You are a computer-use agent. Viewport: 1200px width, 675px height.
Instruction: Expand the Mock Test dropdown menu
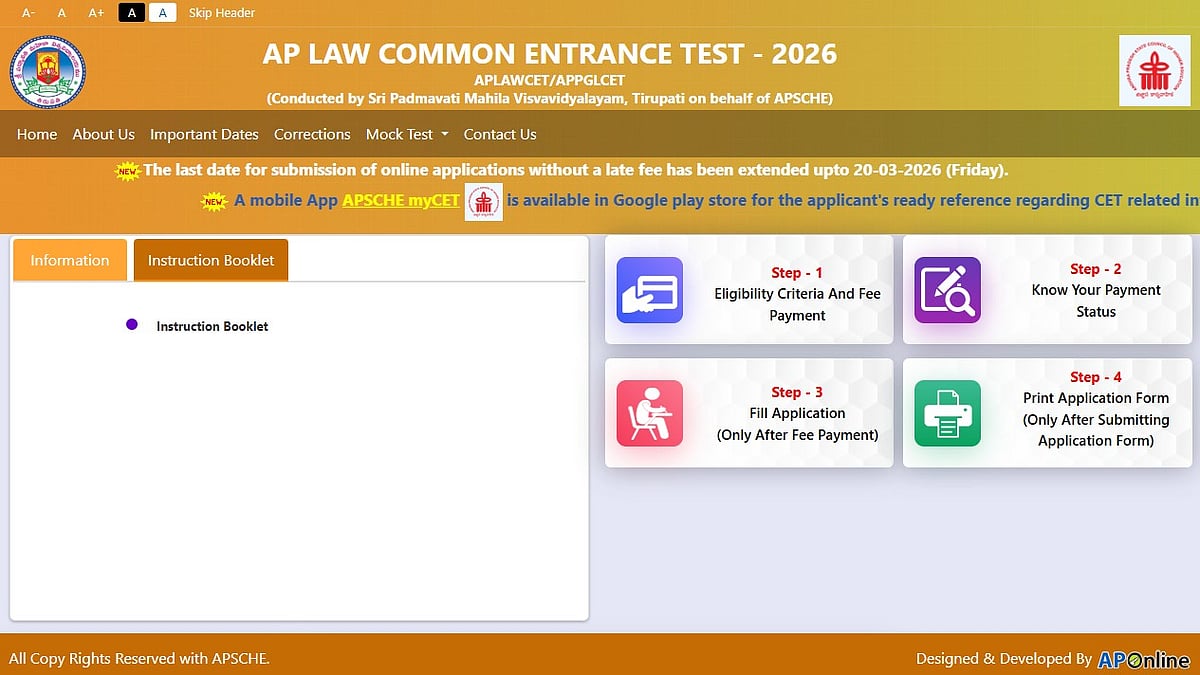(407, 134)
